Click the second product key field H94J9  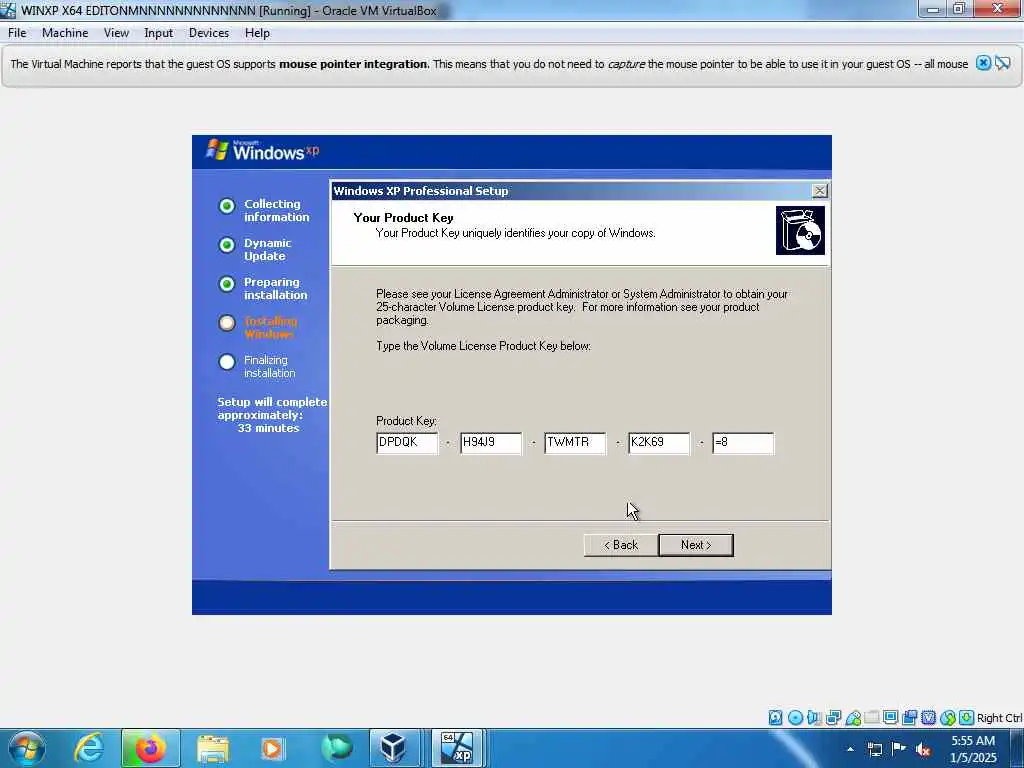coord(491,443)
